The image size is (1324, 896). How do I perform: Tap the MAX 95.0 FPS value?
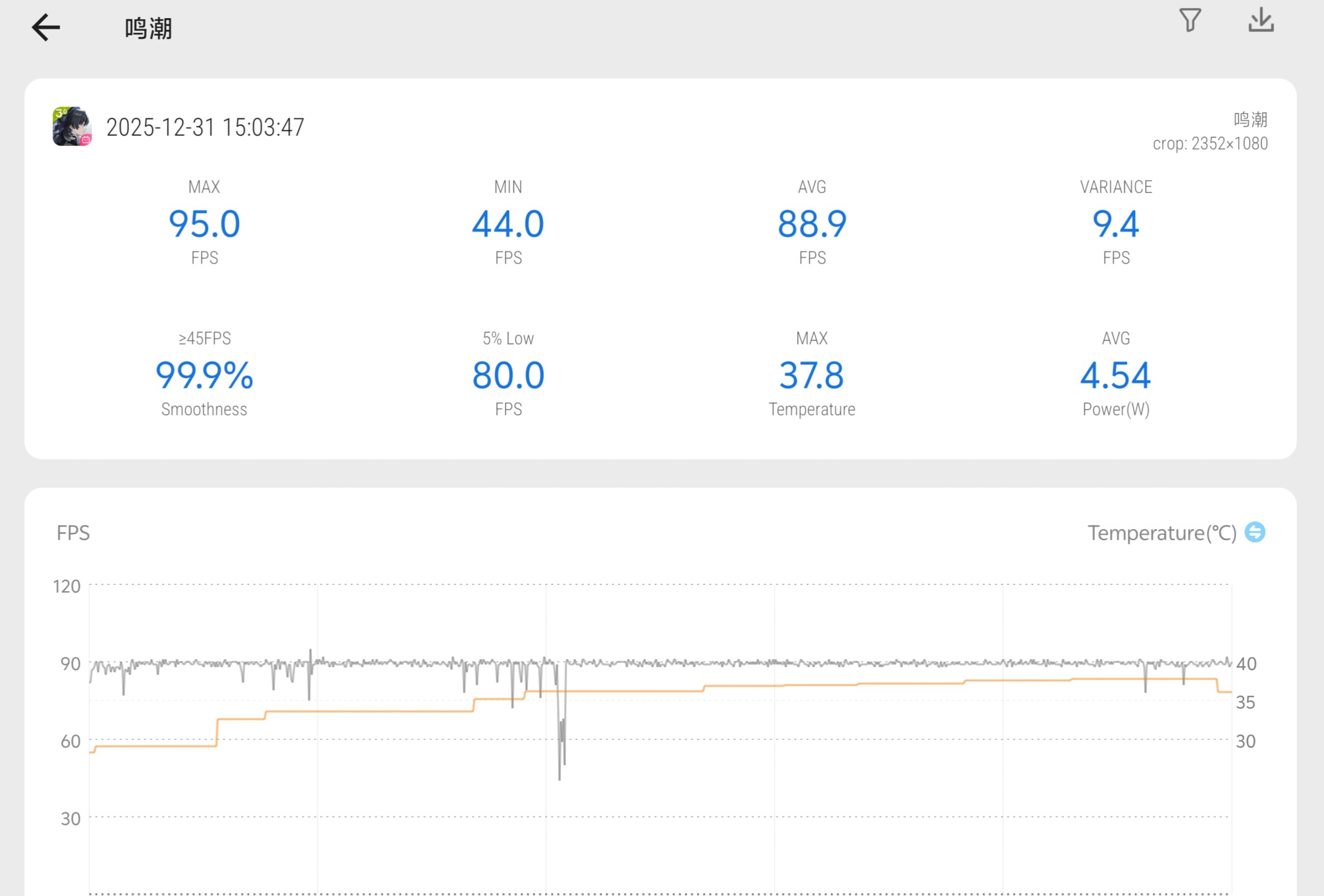pos(204,223)
